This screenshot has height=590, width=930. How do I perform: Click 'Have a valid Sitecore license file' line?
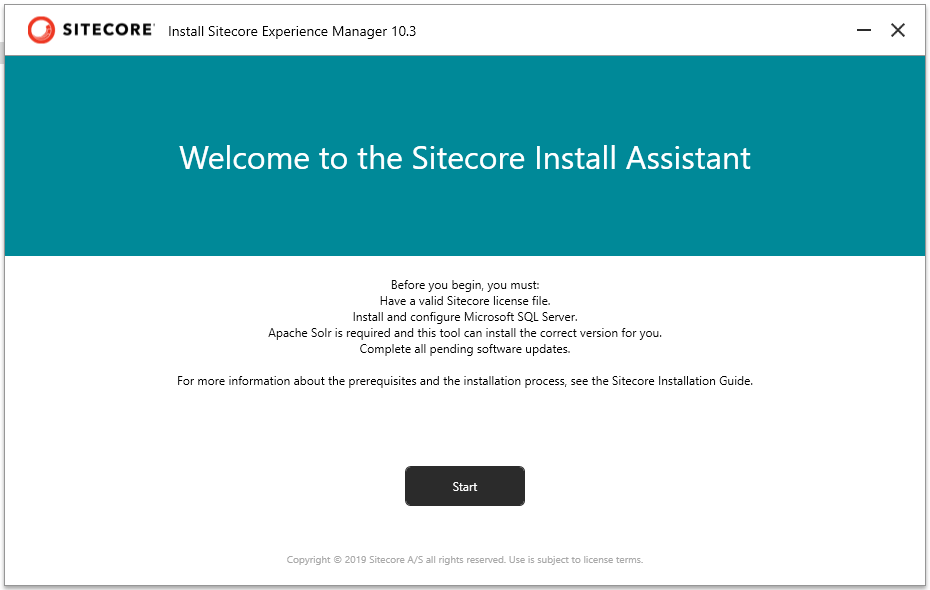click(464, 301)
